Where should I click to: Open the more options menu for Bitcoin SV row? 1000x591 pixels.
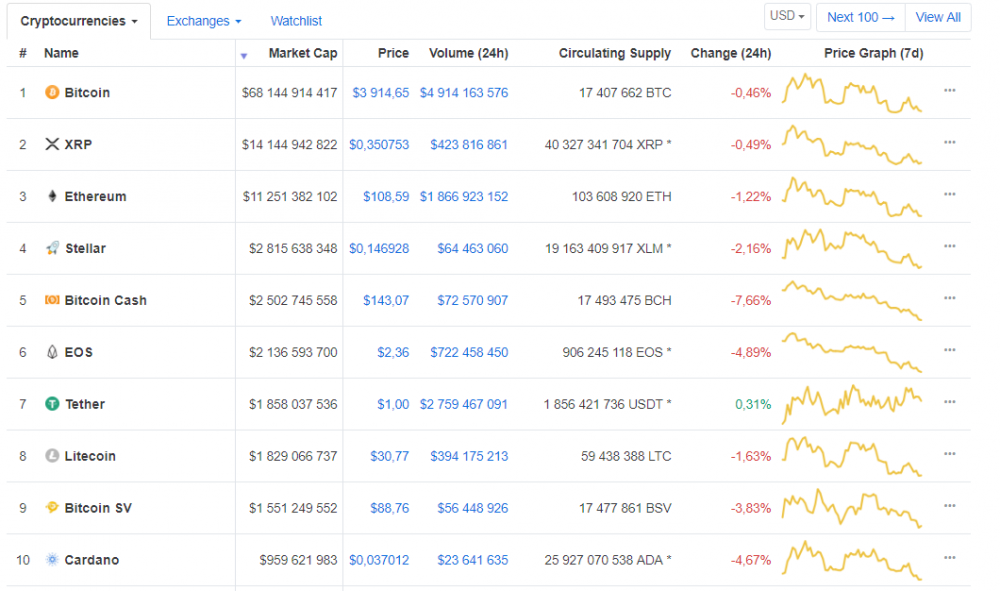pyautogui.click(x=950, y=506)
